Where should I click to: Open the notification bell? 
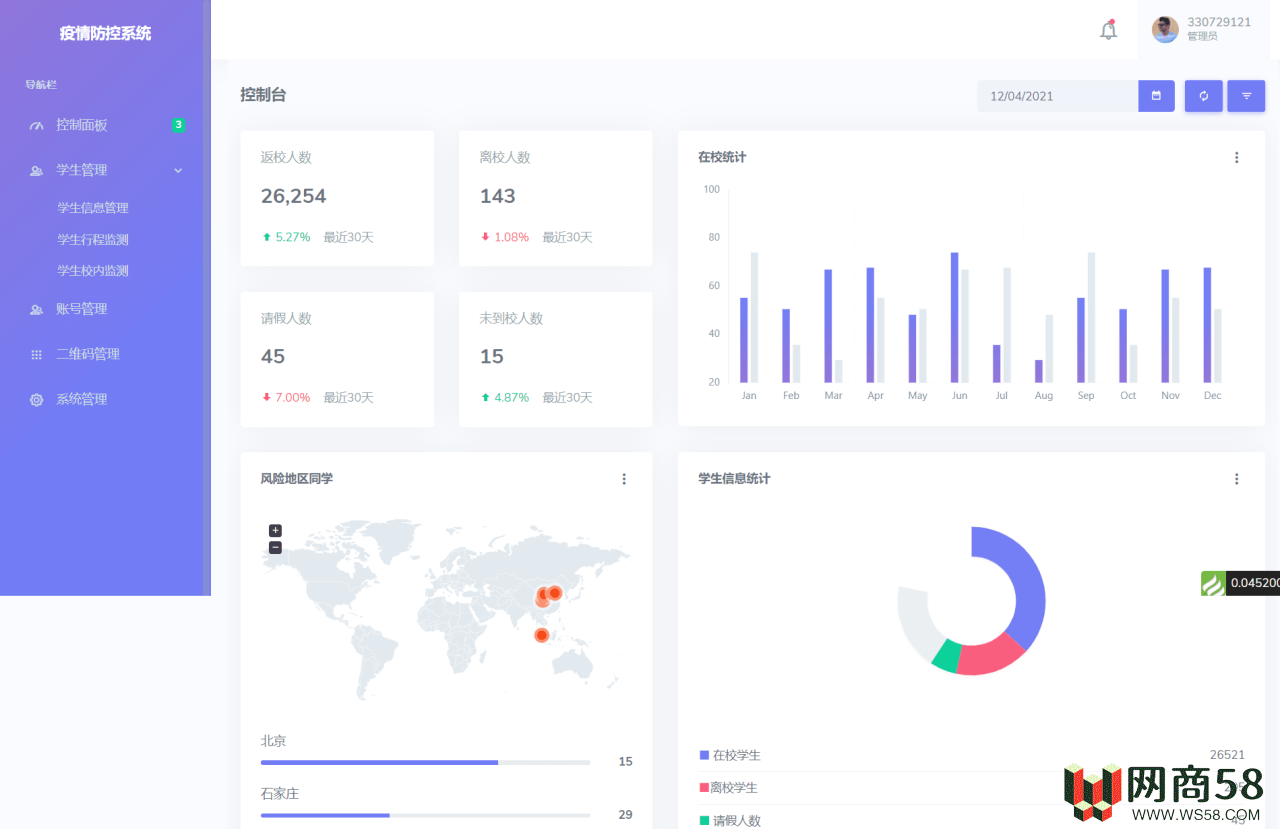(1108, 30)
